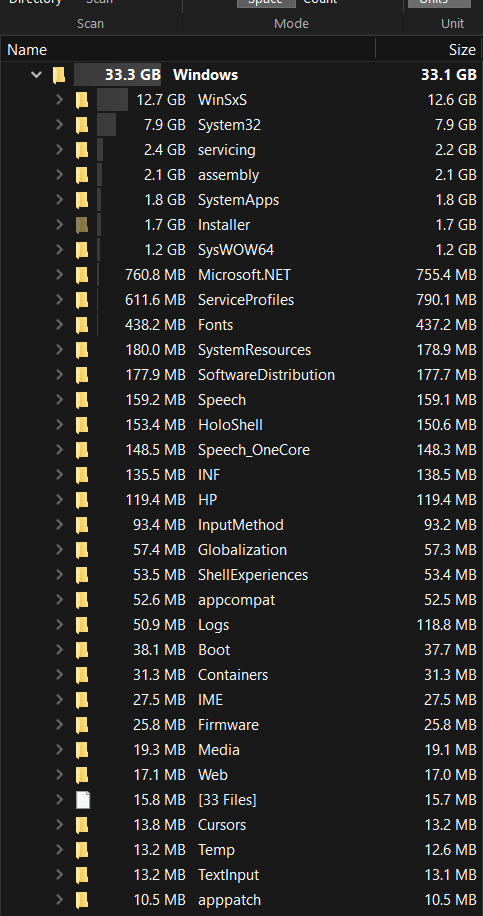Screen dimensions: 483x916
Task: Select the System32 folder name
Action: pyautogui.click(x=230, y=125)
